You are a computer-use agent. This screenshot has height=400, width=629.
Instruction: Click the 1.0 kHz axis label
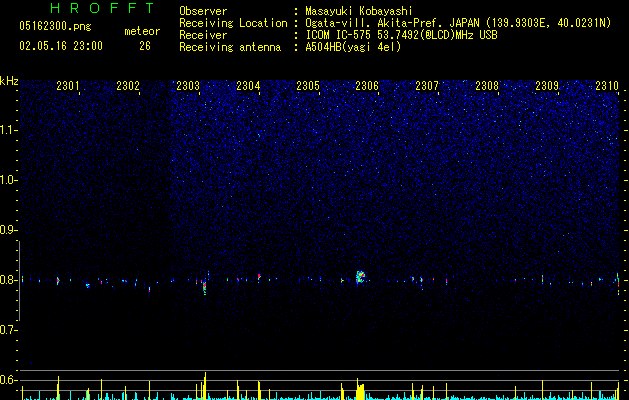[x=8, y=180]
